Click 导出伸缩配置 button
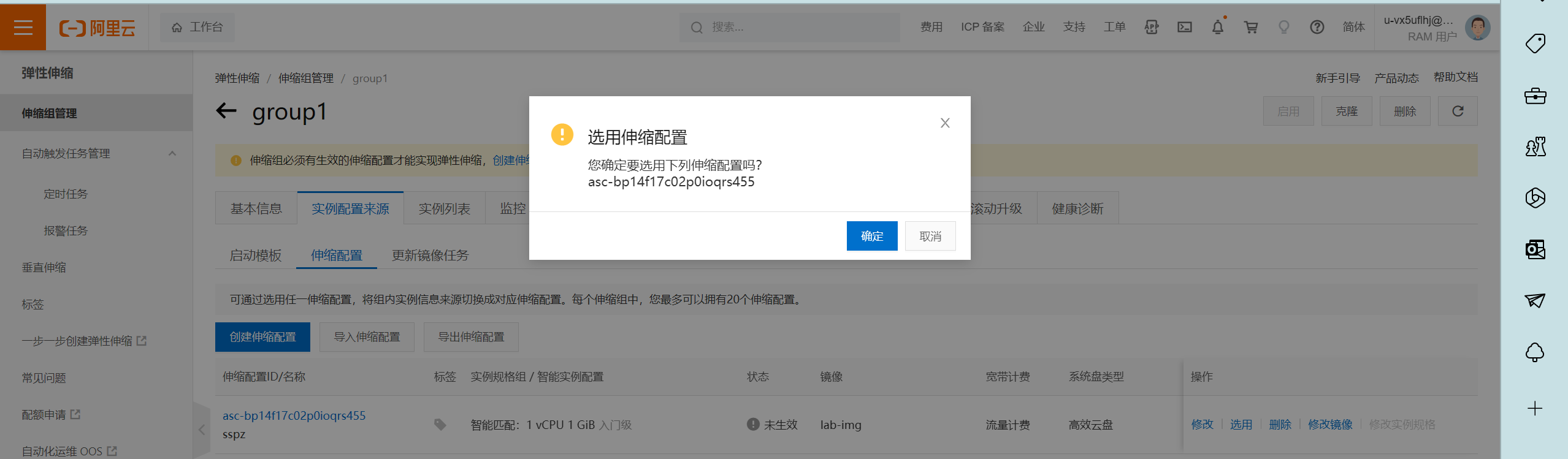 coord(471,337)
